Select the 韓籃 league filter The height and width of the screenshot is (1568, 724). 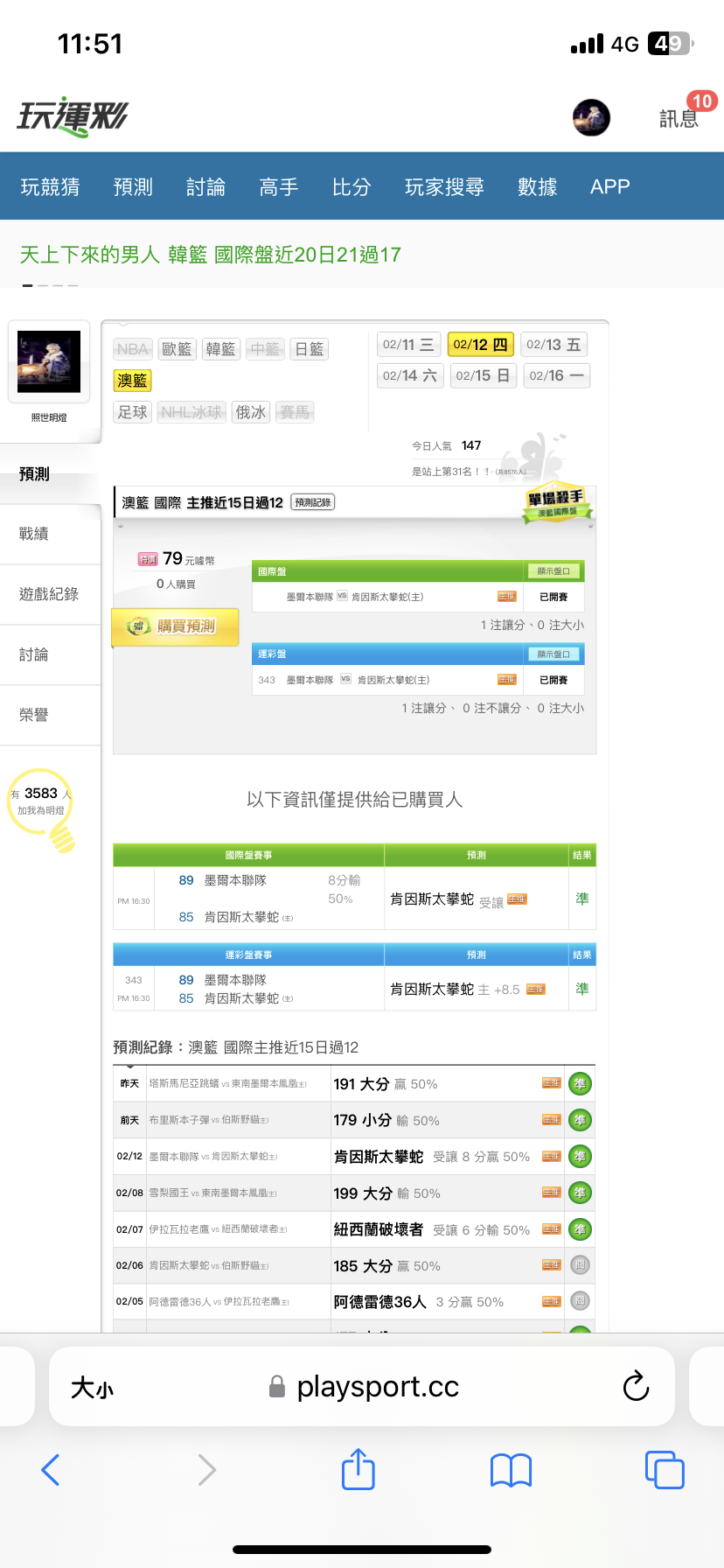pos(220,349)
